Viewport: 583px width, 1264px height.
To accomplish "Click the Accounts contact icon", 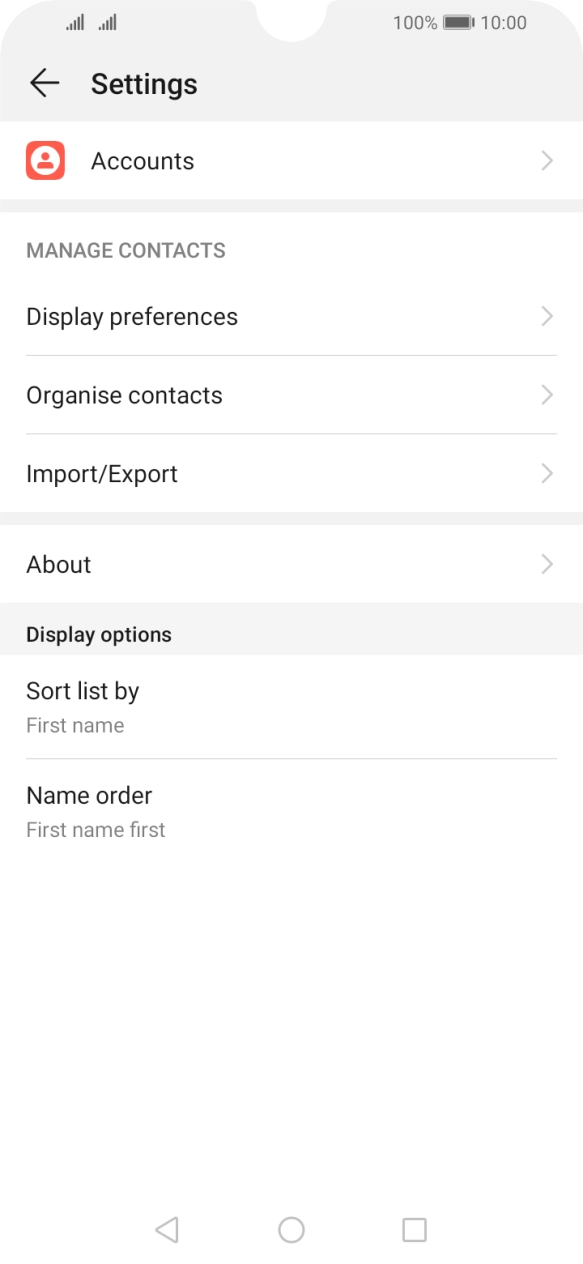I will (x=43, y=160).
